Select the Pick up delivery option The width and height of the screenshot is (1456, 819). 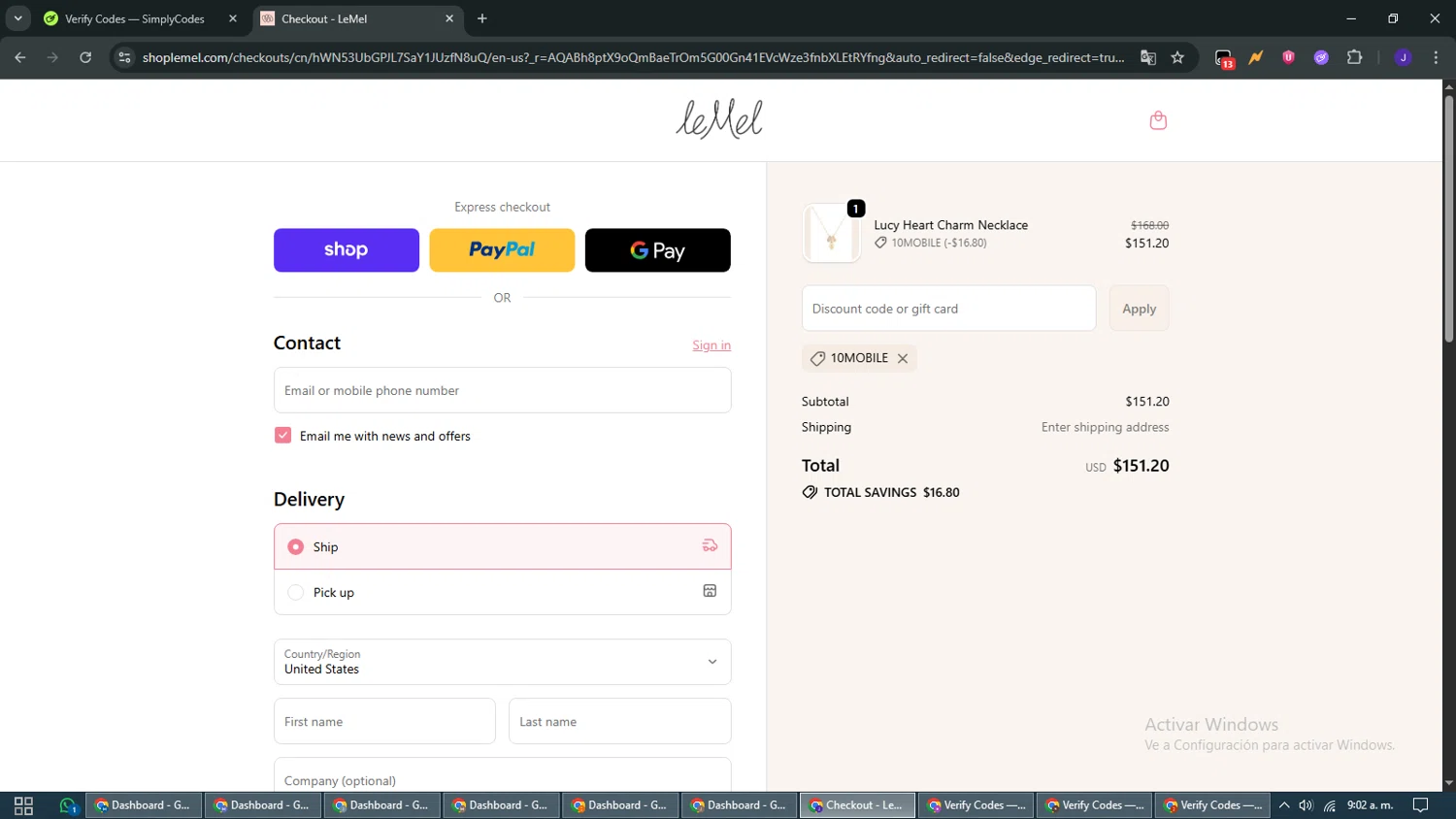point(502,592)
